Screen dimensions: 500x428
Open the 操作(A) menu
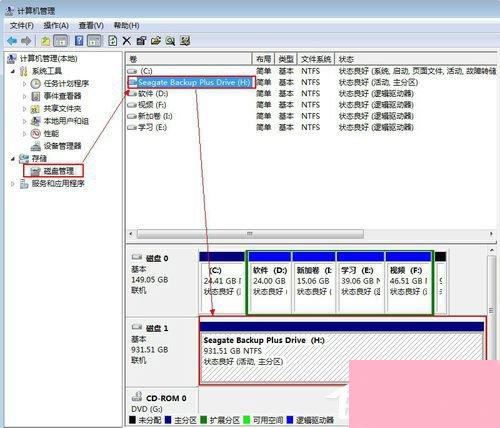(x=56, y=26)
